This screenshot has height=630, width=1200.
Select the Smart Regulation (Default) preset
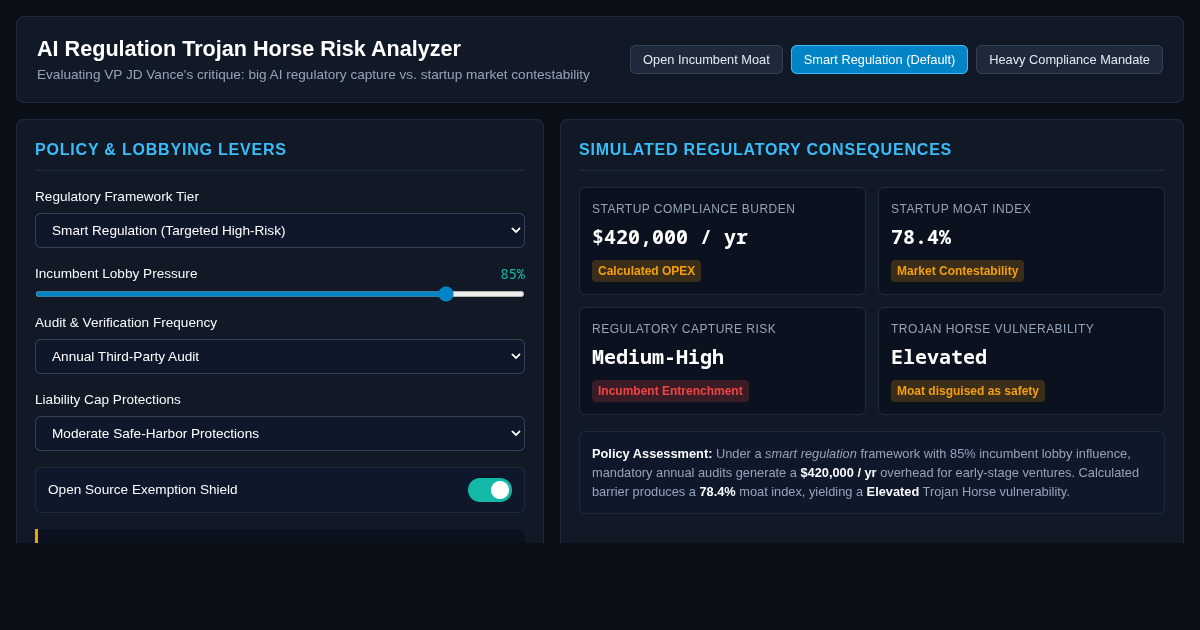pyautogui.click(x=879, y=59)
